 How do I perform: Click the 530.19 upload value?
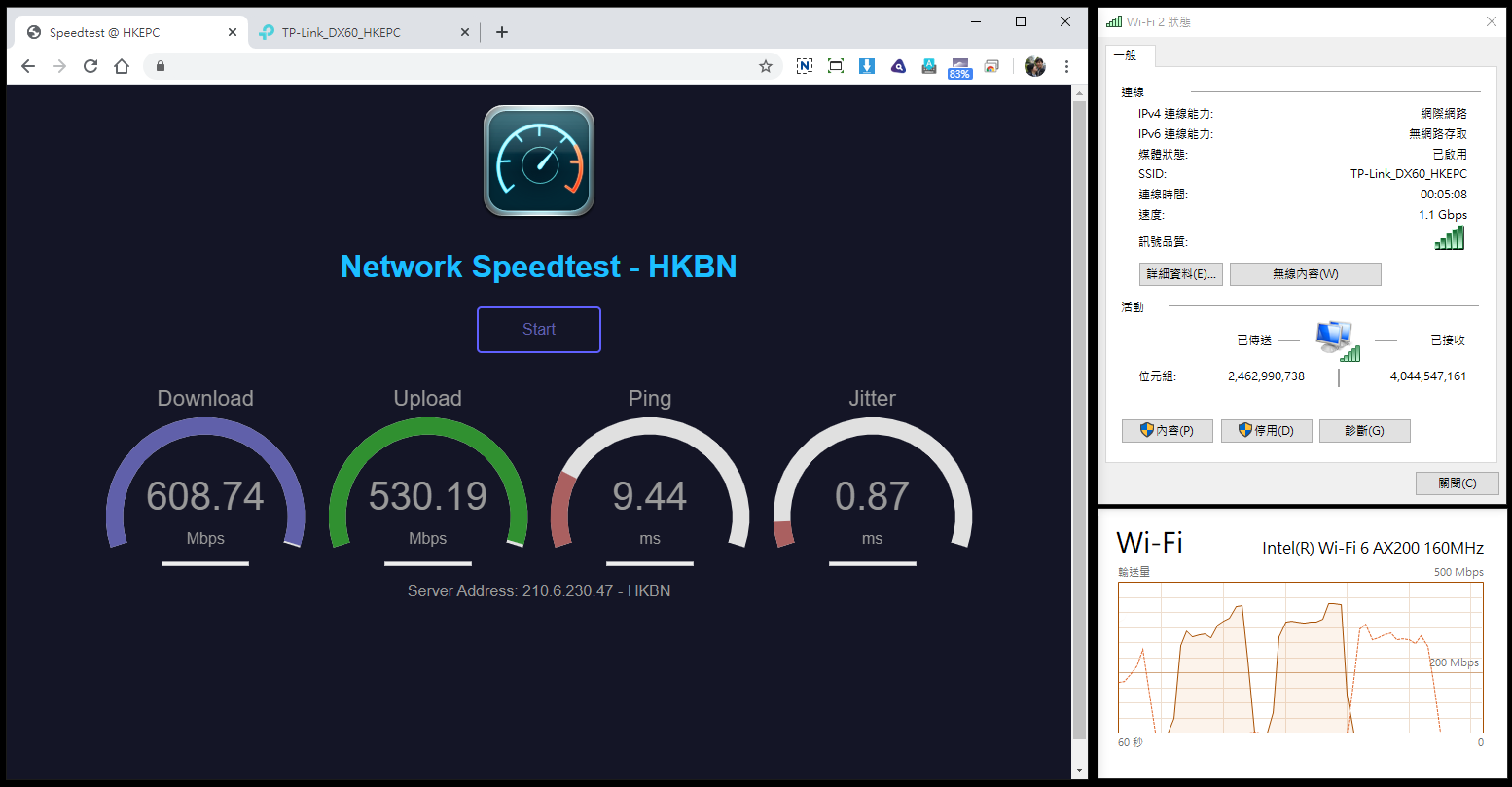(x=428, y=496)
